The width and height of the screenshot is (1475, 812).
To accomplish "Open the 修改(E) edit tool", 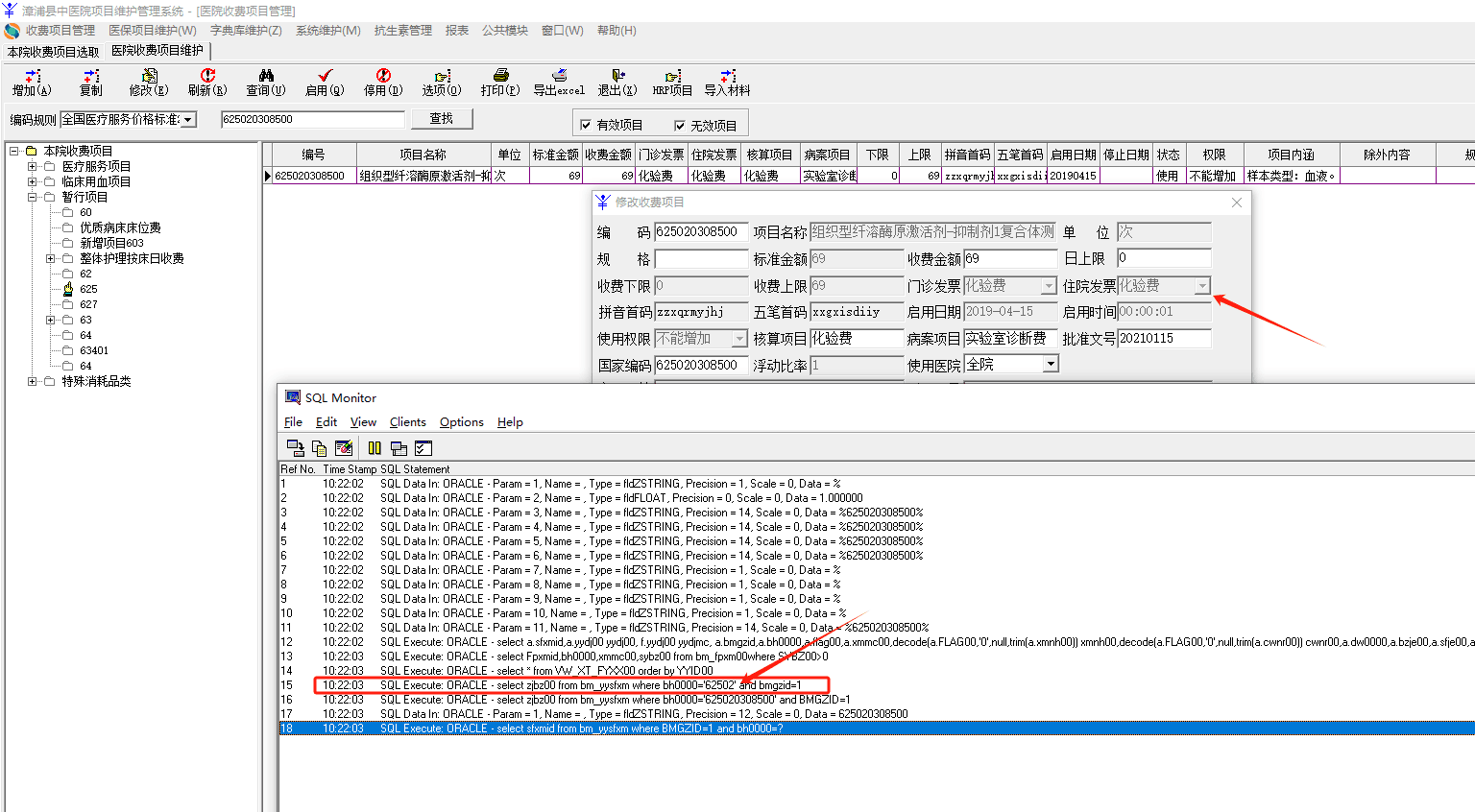I will coord(149,76).
